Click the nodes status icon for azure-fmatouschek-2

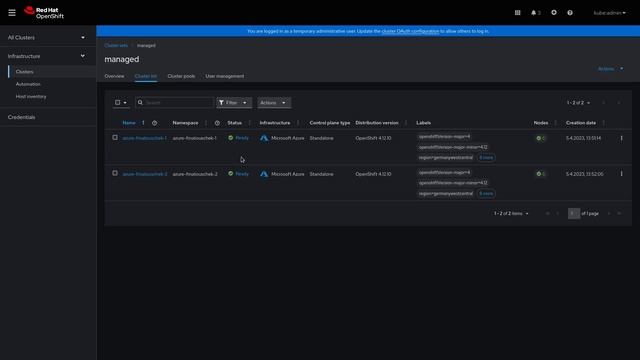point(538,174)
